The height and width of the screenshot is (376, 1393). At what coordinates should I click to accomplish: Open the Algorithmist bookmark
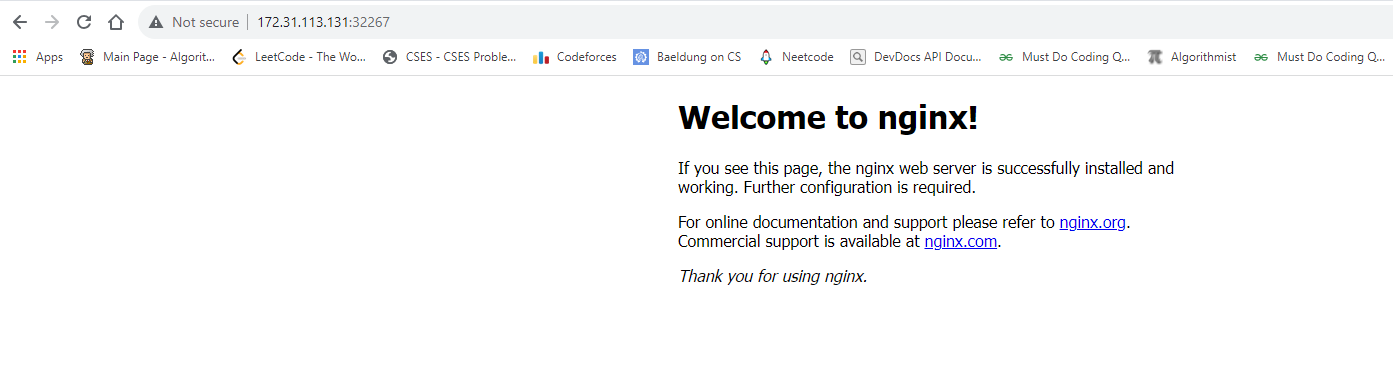click(1192, 57)
